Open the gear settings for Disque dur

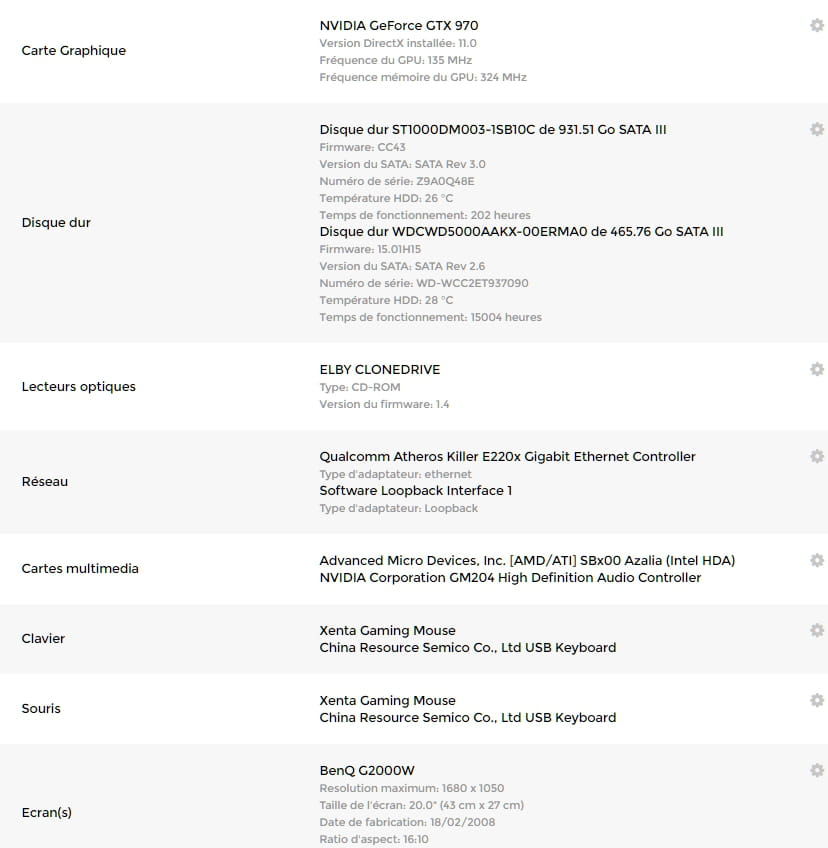(816, 129)
